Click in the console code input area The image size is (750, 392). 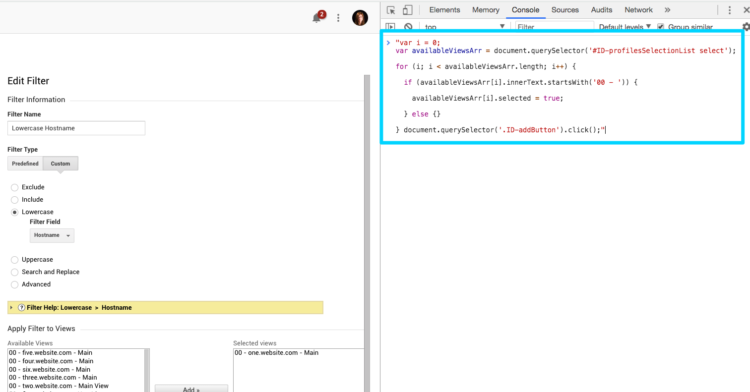[x=562, y=86]
